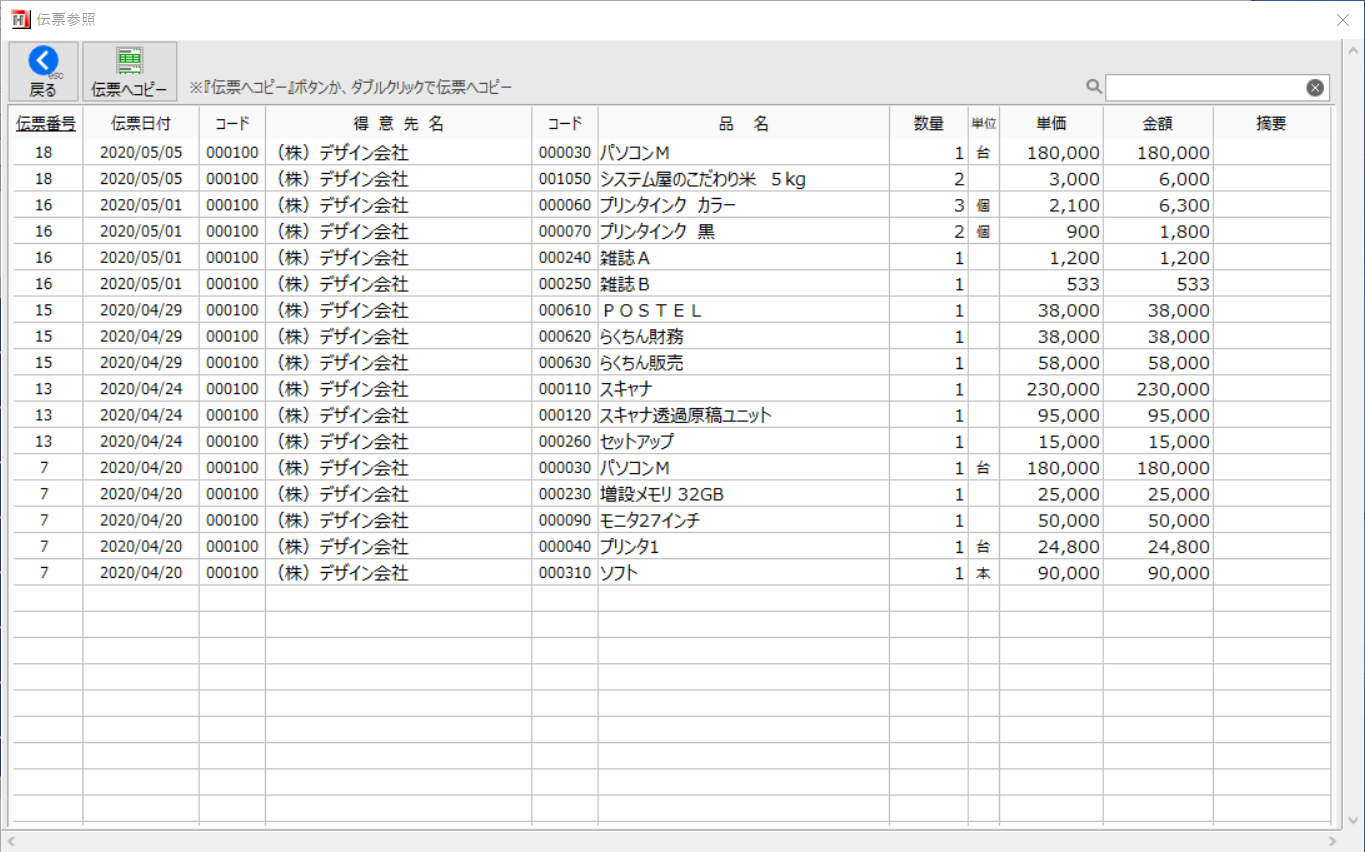Click the 品名 column header

point(743,124)
